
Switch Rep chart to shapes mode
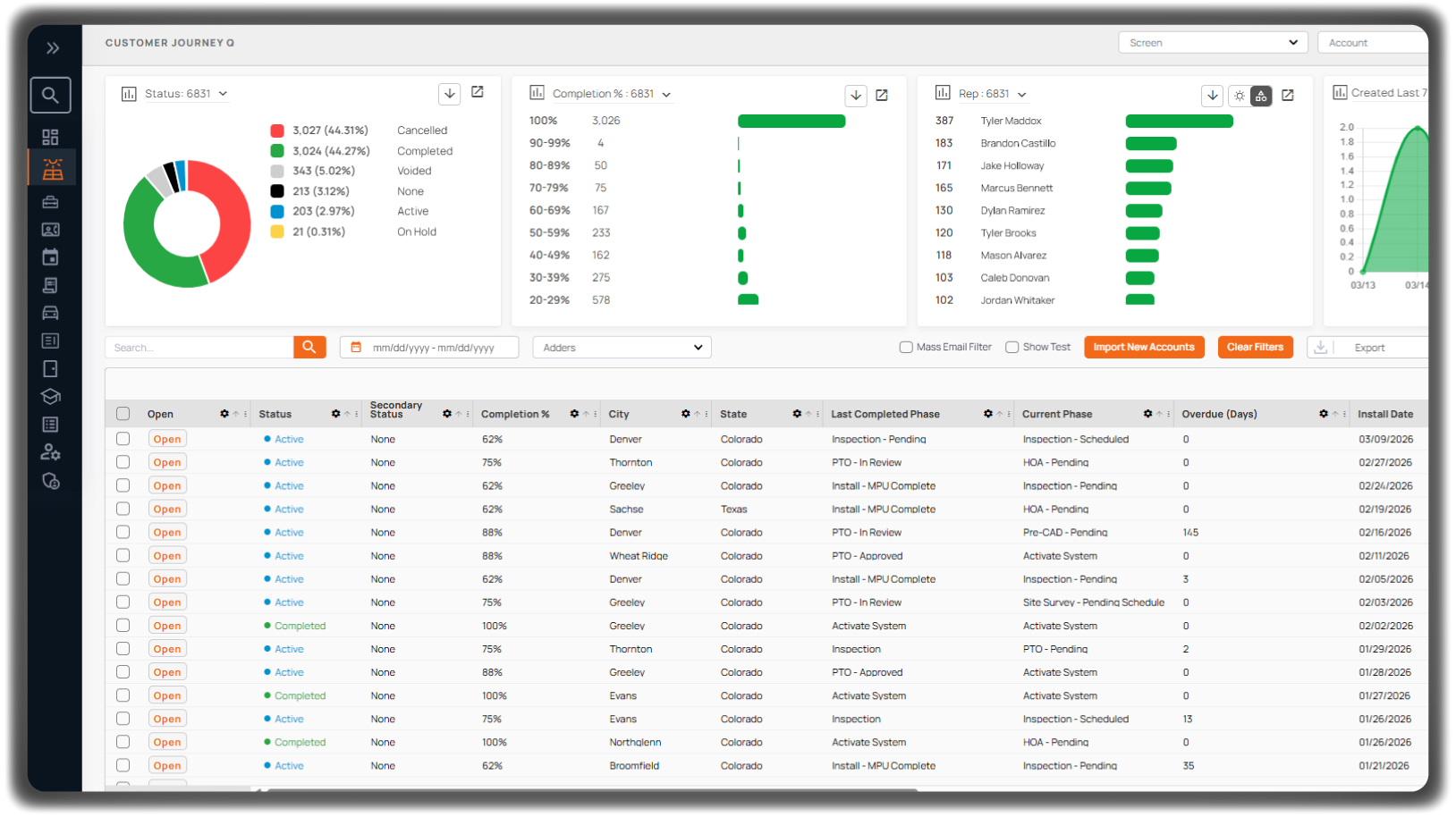(x=1261, y=96)
